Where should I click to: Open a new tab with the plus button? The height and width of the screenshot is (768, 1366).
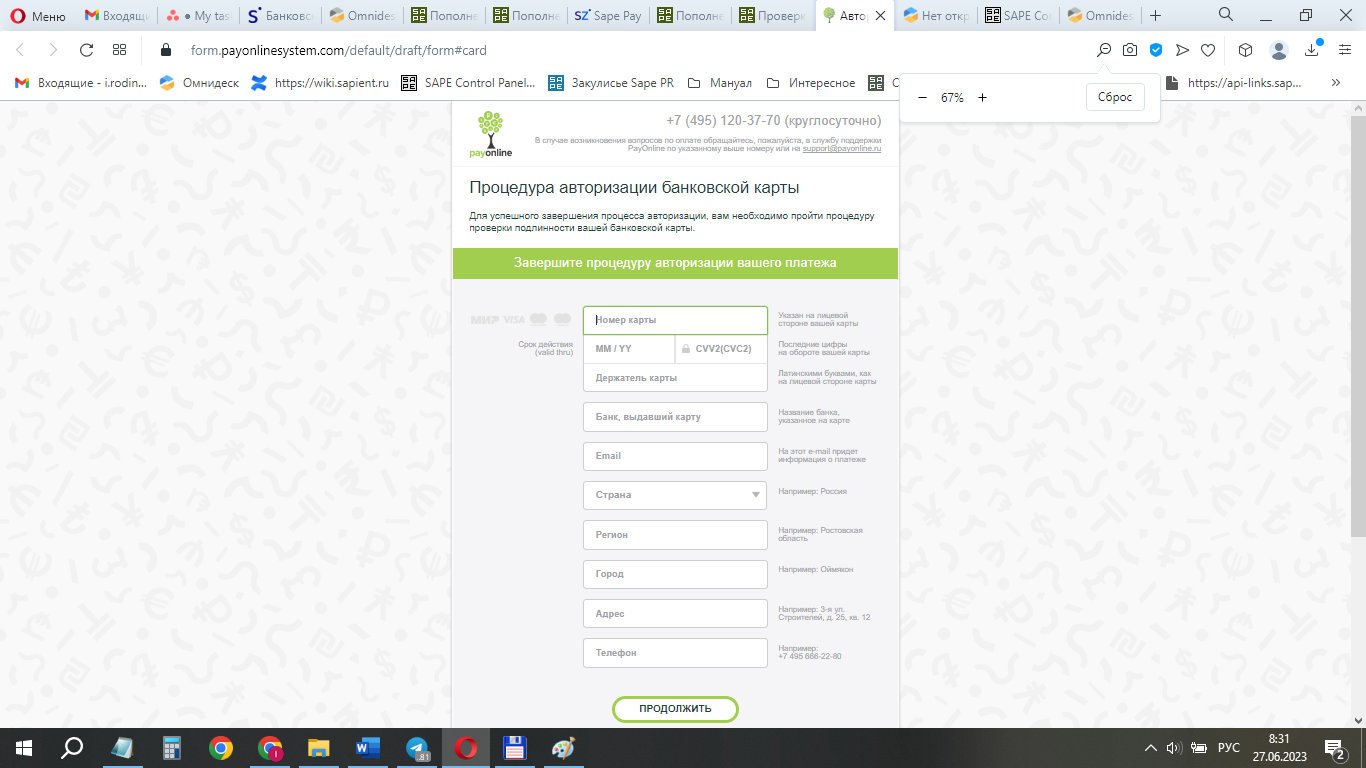(x=1156, y=16)
